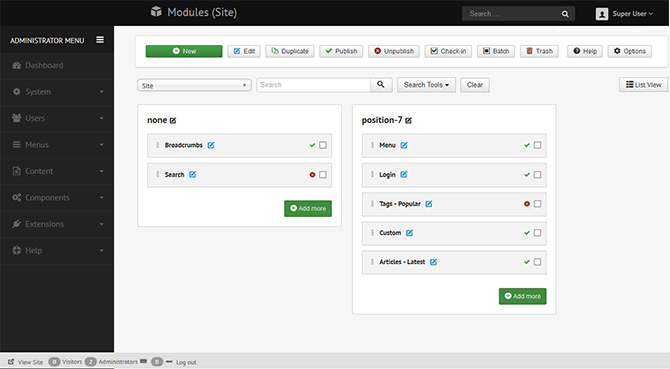
Task: Open the Site client dropdown
Action: click(x=194, y=85)
